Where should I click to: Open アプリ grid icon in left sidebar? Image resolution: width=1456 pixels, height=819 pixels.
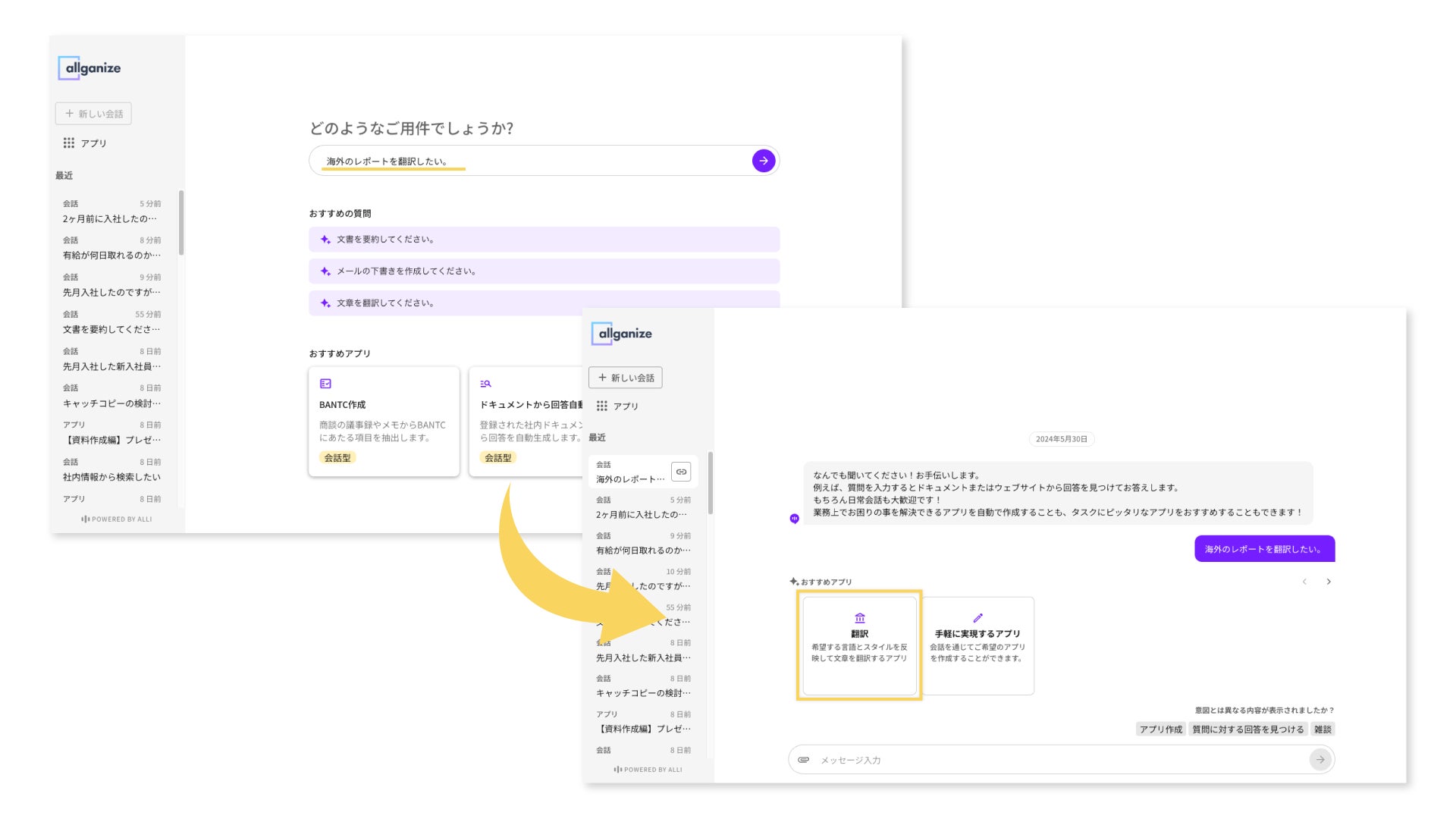(69, 143)
